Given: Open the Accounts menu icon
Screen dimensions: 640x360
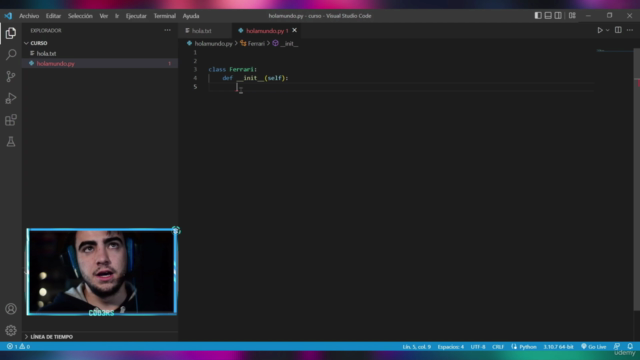Looking at the screenshot, I should pyautogui.click(x=11, y=309).
